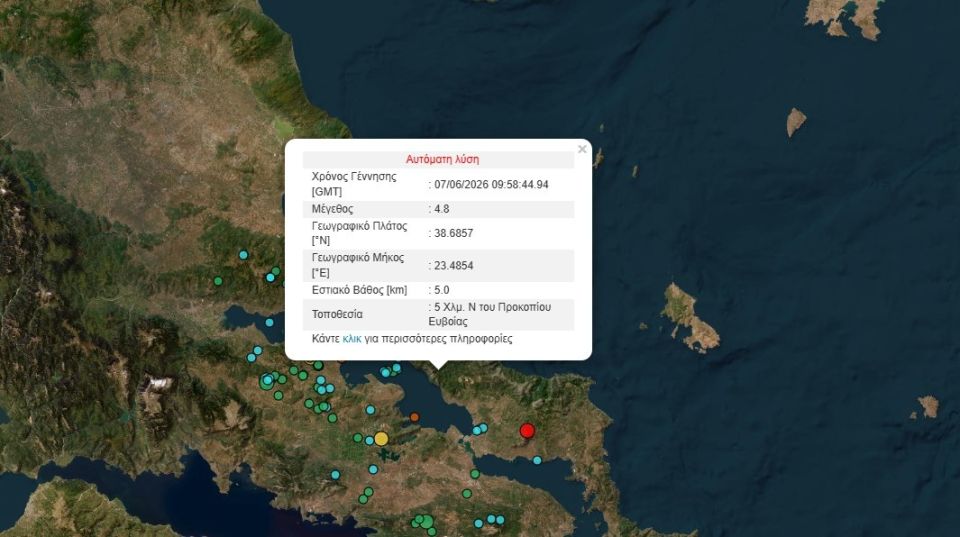The height and width of the screenshot is (537, 960).
Task: Select the 'Γεωγραφικό Μήκος [°E]' label
Action: [358, 265]
